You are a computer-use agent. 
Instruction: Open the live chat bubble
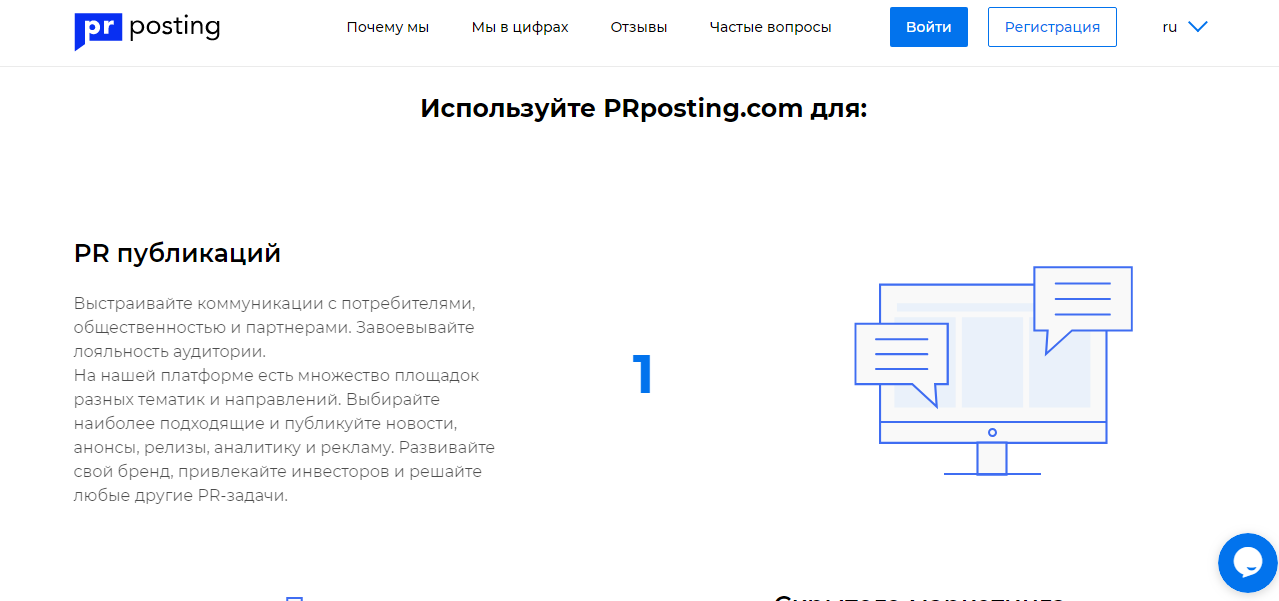(x=1248, y=563)
